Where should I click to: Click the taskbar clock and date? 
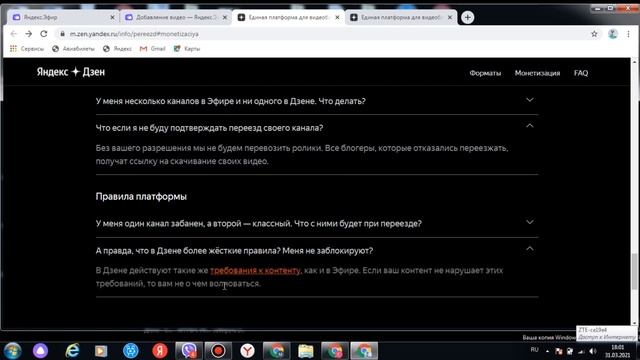pyautogui.click(x=617, y=351)
